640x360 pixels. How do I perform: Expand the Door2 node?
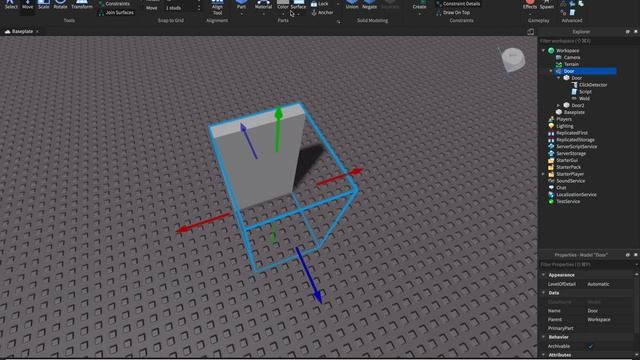558,105
